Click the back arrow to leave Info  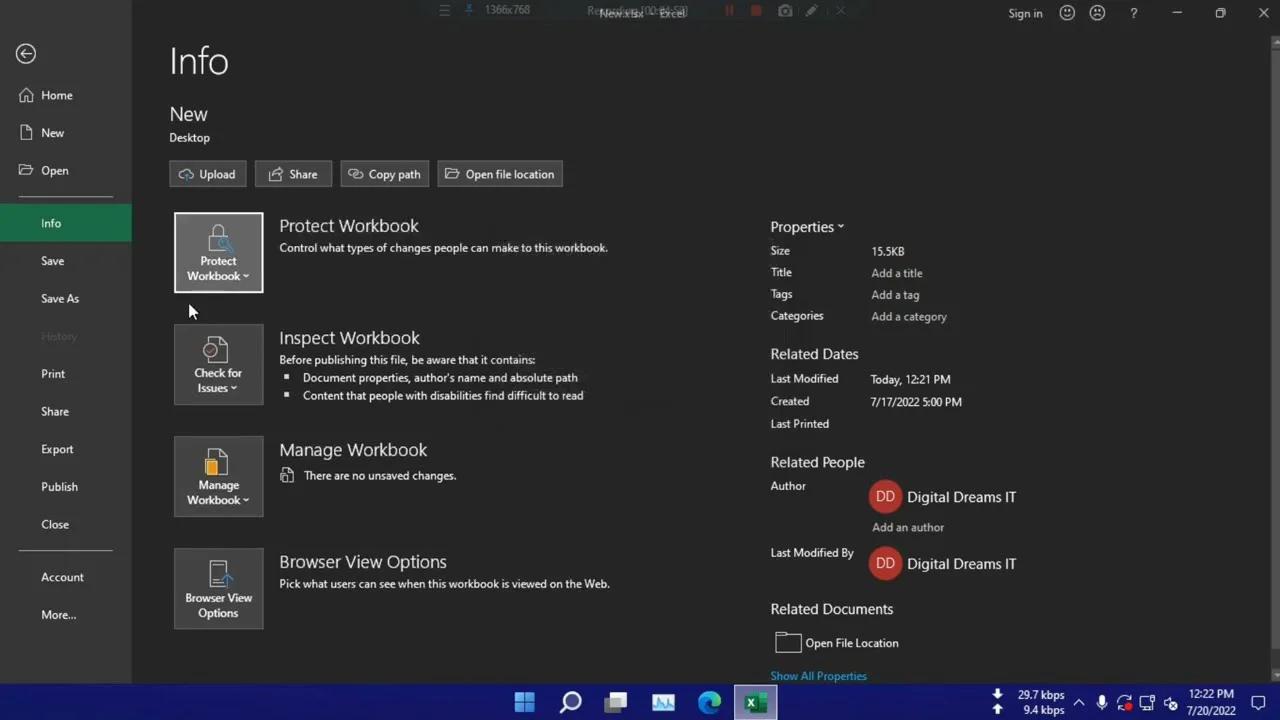(x=25, y=53)
